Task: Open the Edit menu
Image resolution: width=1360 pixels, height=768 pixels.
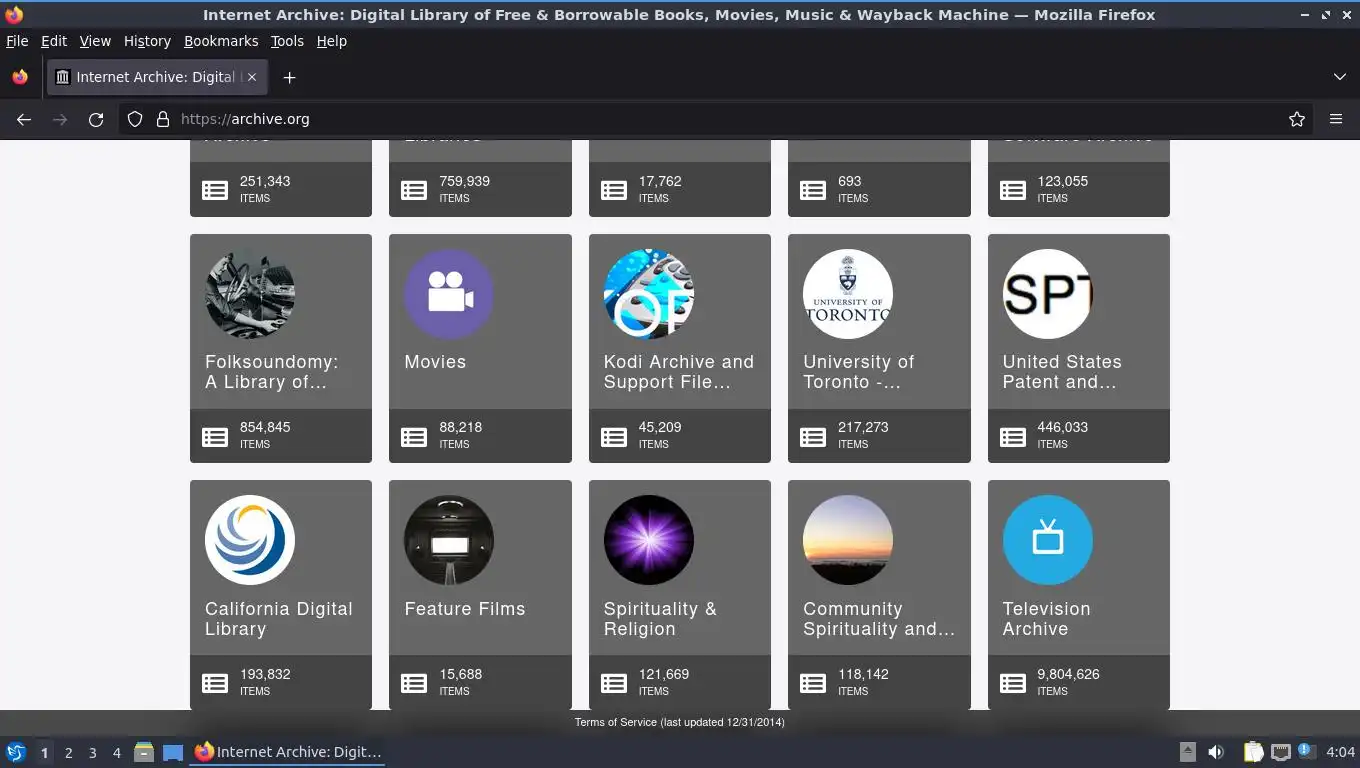Action: pos(54,41)
